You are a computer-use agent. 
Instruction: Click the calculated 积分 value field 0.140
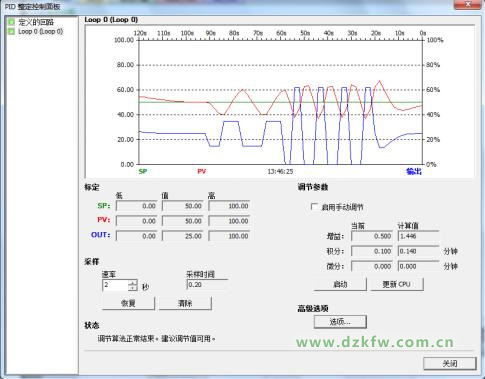pos(418,251)
